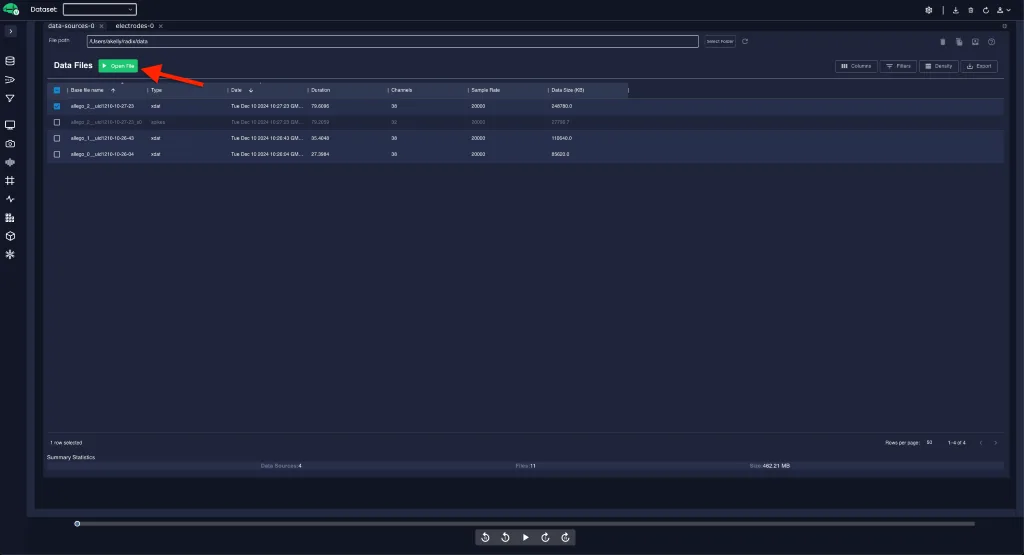Switch to the electrodes-0 tab
This screenshot has height=555, width=1024.
click(135, 26)
